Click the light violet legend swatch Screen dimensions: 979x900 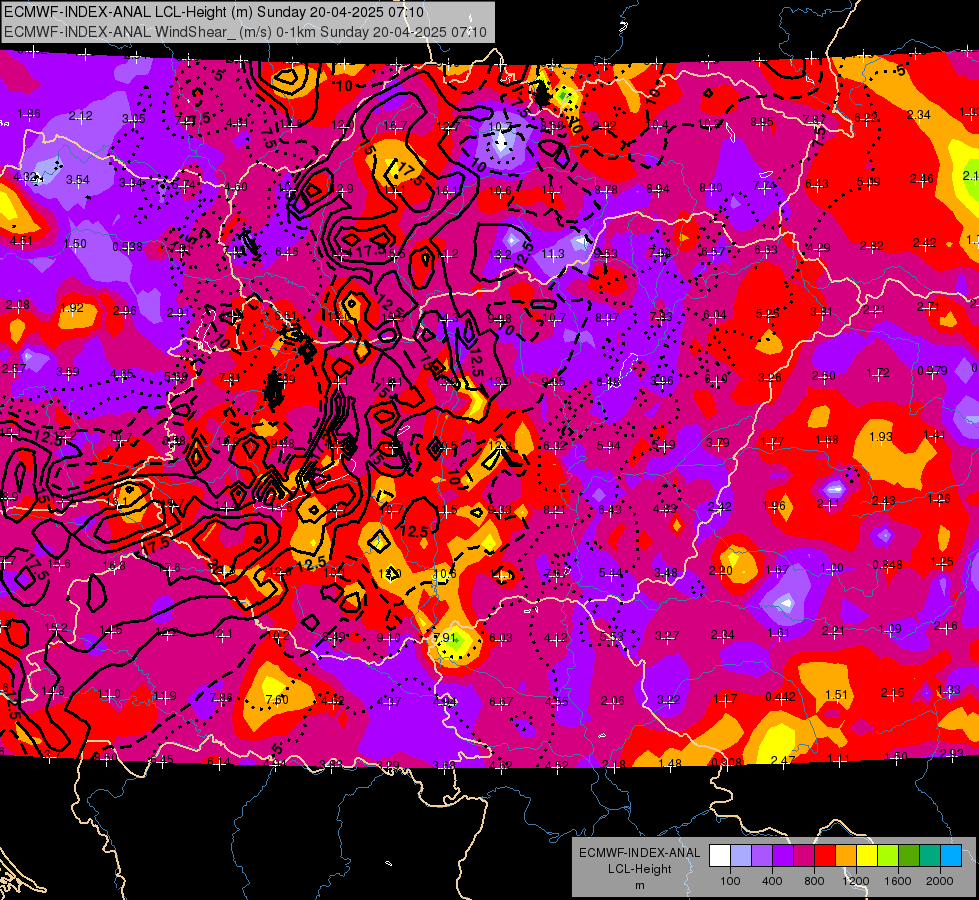tap(762, 856)
